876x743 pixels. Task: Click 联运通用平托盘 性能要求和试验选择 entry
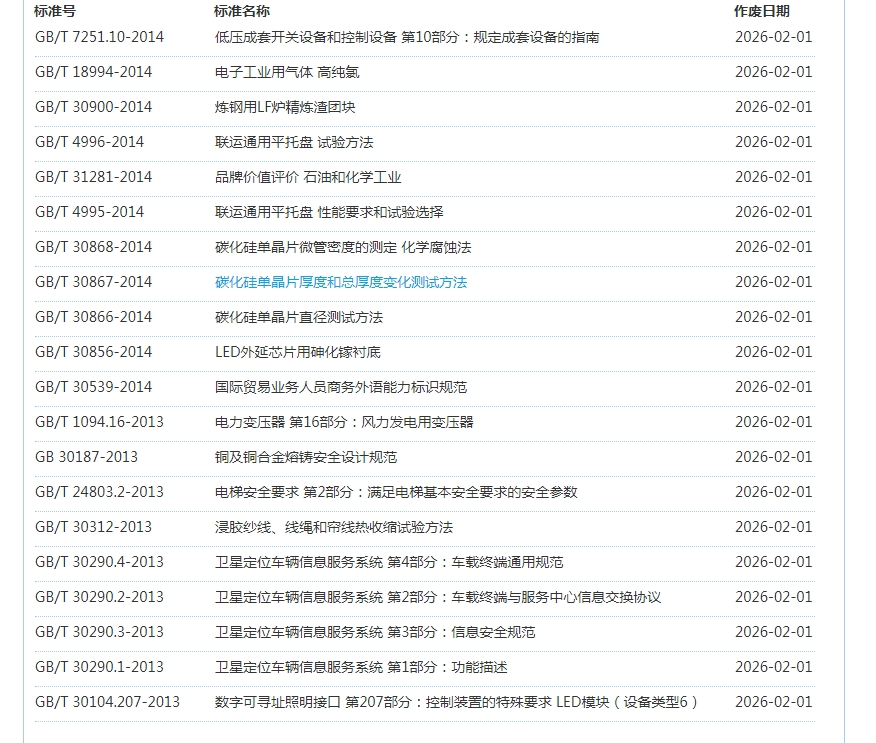(x=329, y=212)
